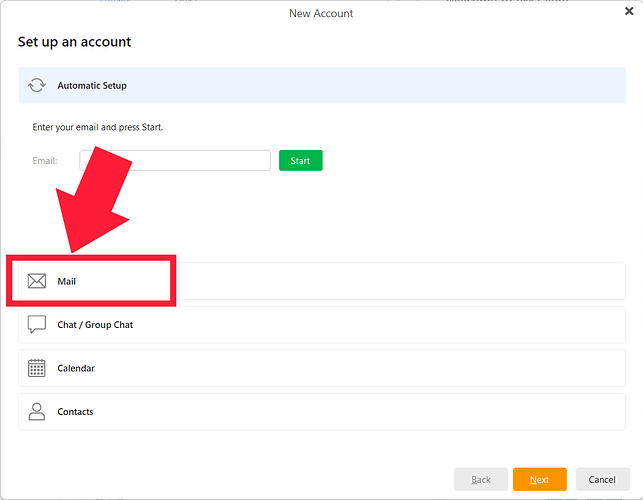Click the 'New Account' window title
This screenshot has width=643, height=500.
[321, 13]
